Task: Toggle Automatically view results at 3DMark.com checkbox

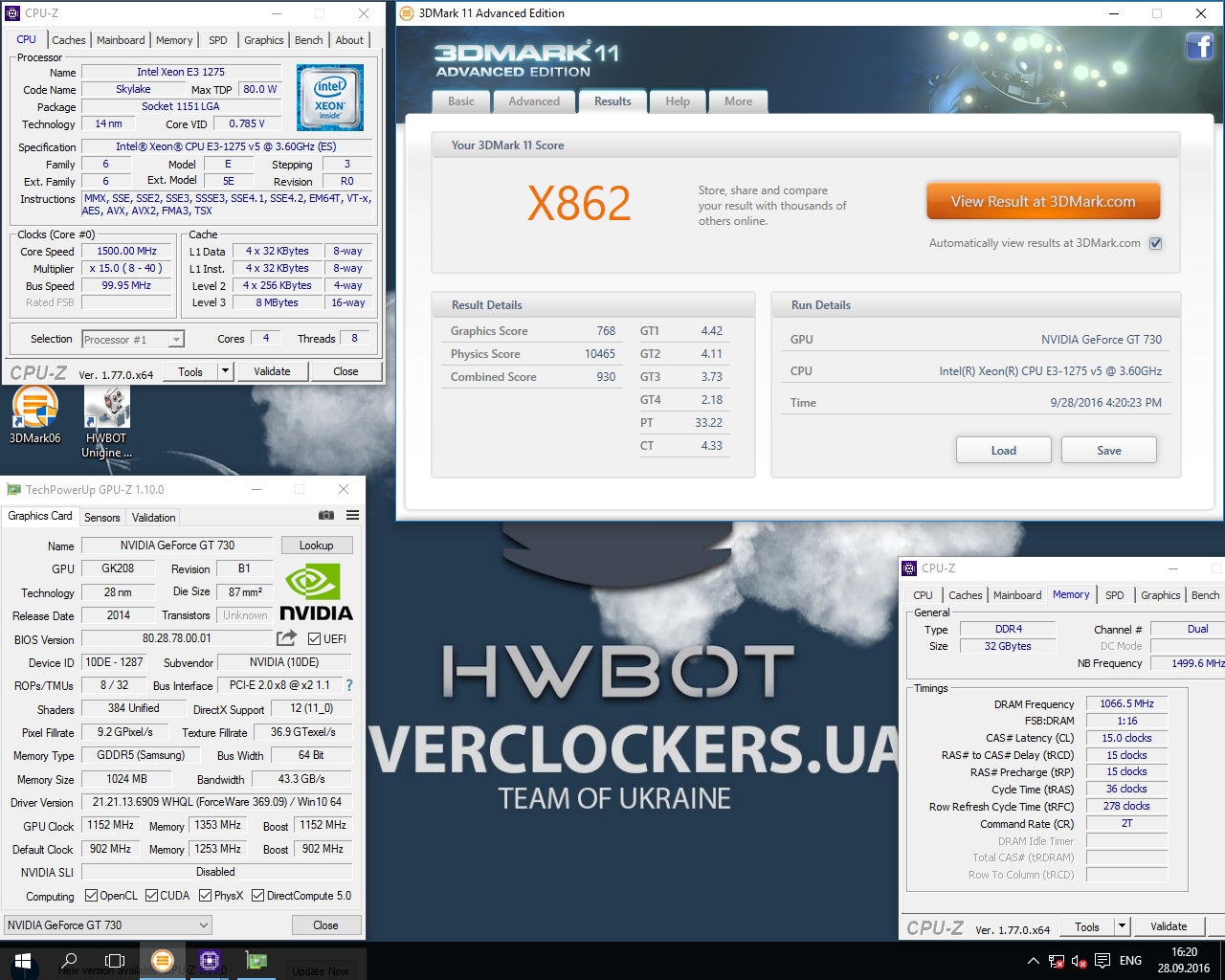Action: pos(1155,243)
